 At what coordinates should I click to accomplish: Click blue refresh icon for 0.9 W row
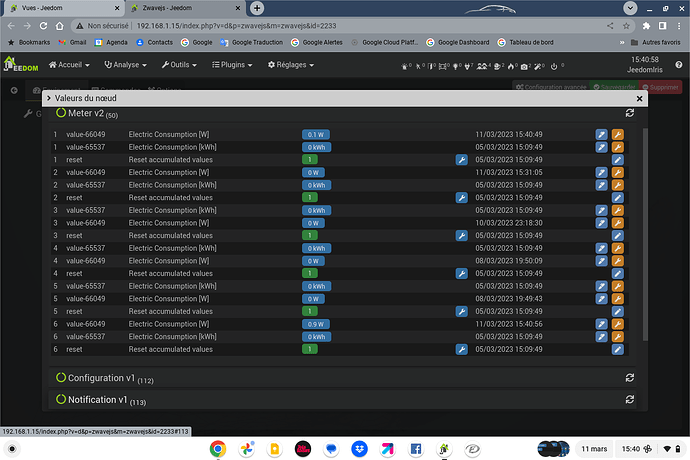click(601, 324)
